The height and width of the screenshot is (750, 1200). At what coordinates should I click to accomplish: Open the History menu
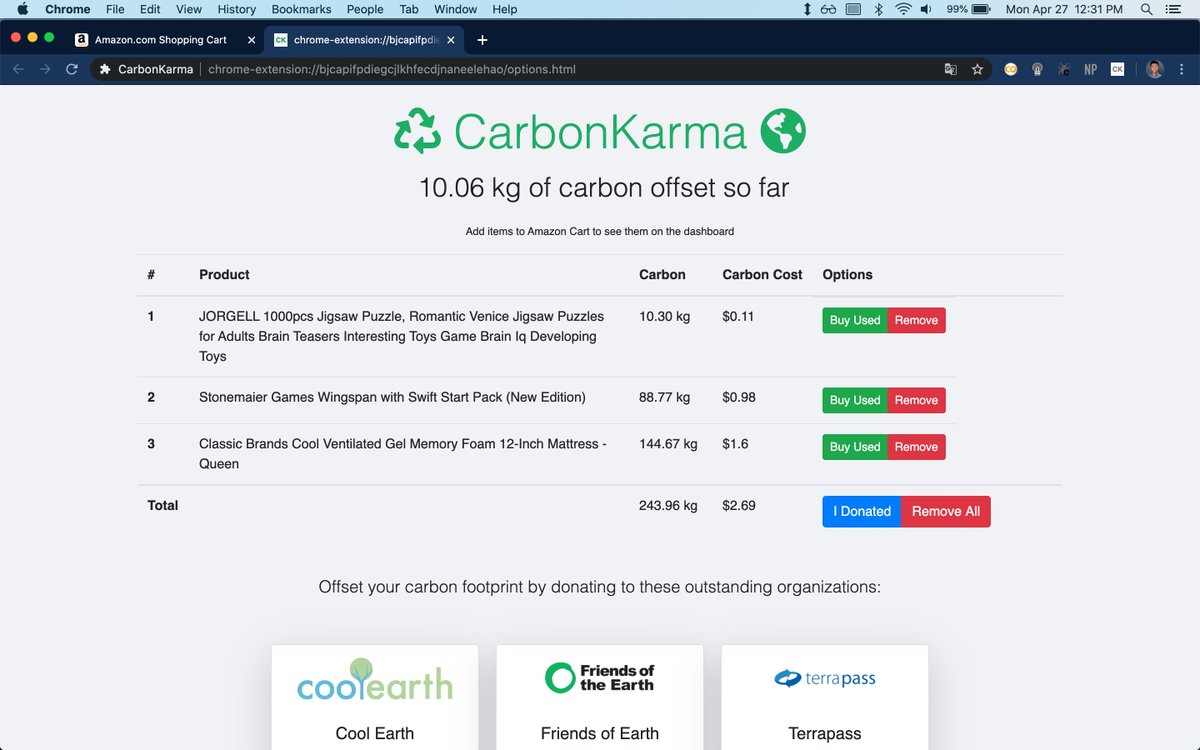coord(236,9)
